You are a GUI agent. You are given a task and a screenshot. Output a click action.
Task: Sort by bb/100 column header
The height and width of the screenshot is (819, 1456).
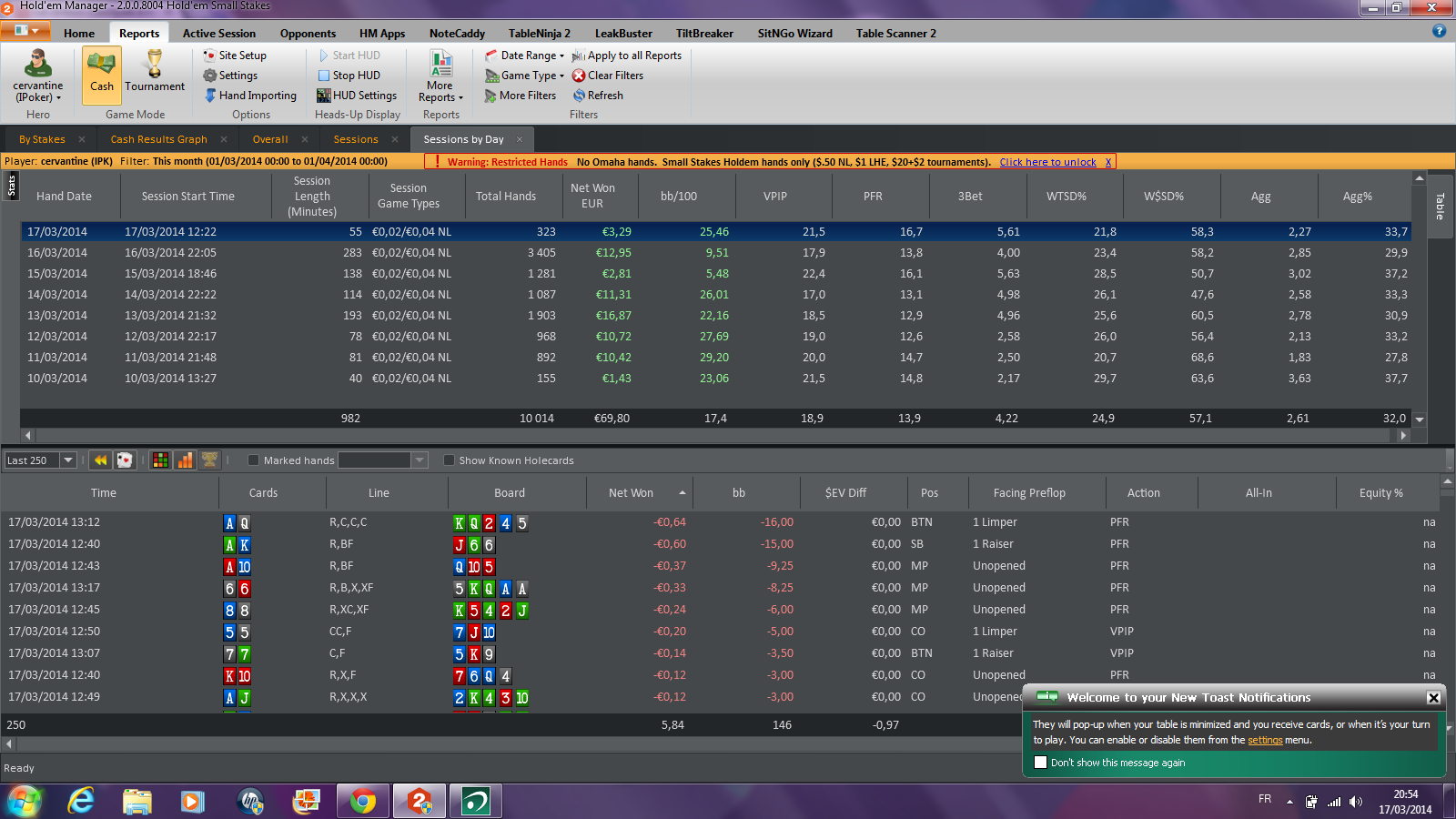click(679, 196)
